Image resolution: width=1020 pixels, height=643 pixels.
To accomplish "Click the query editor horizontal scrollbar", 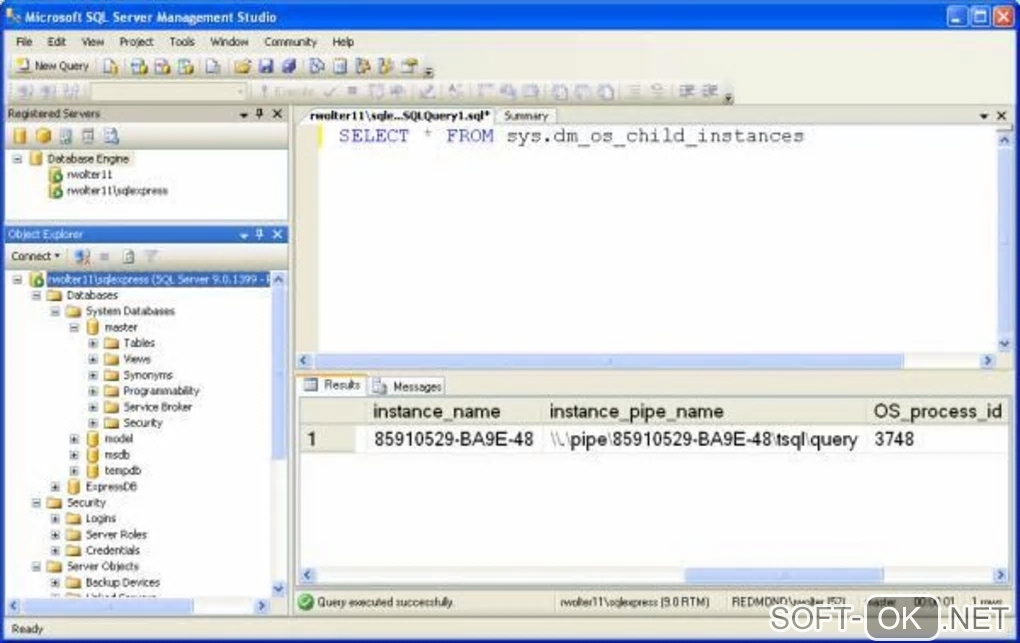I will pyautogui.click(x=610, y=361).
